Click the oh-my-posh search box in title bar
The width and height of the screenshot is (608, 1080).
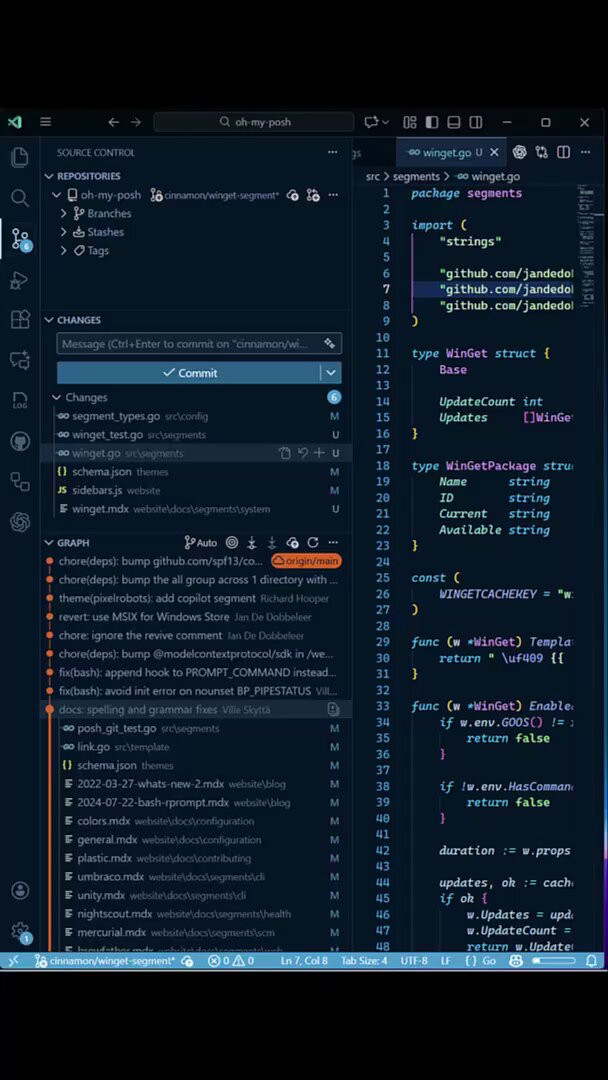(253, 122)
